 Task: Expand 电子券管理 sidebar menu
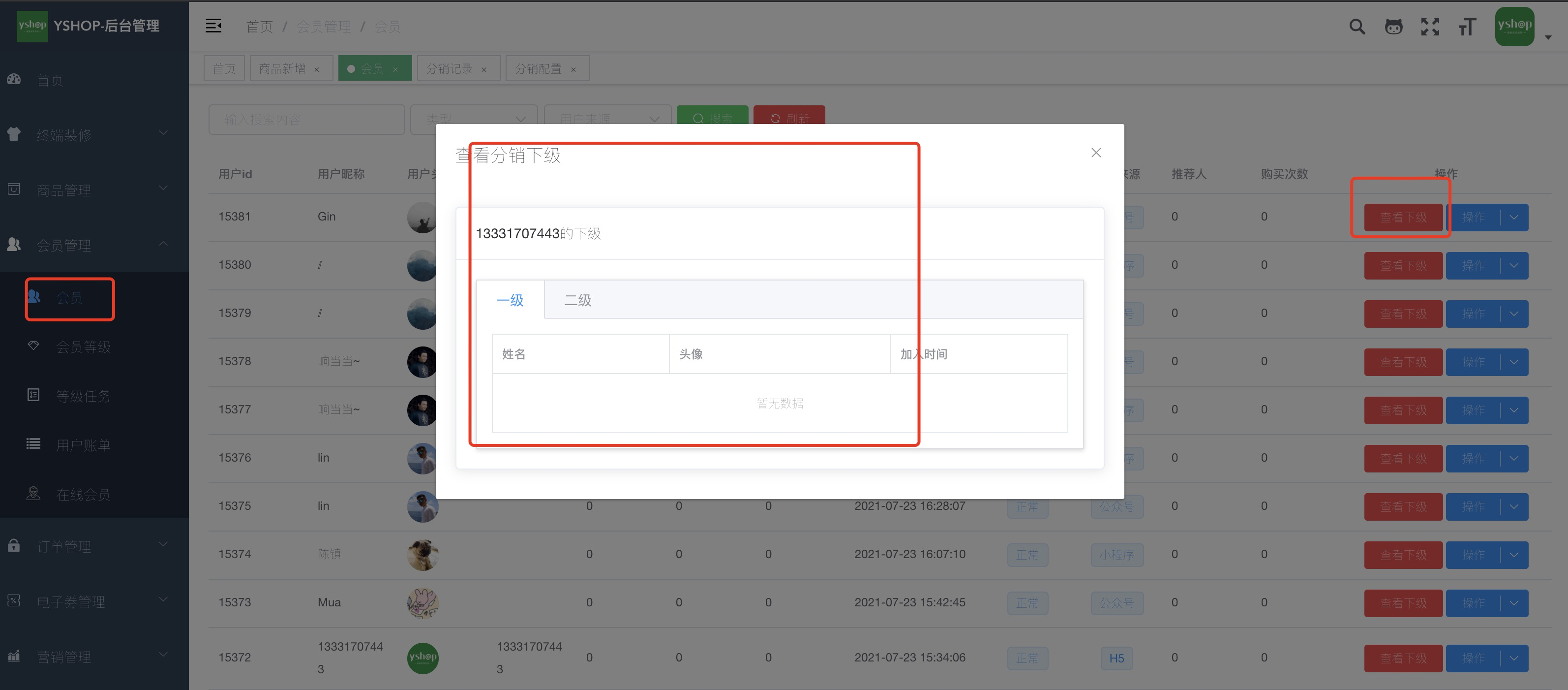(94, 602)
